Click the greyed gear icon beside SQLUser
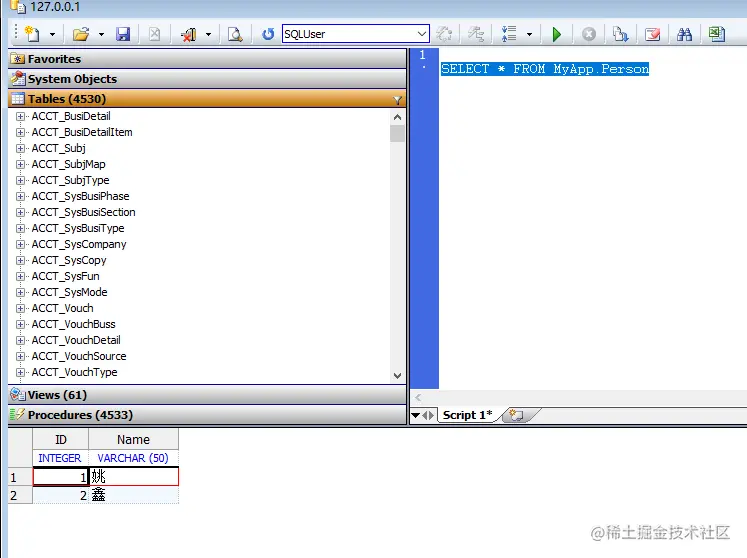Image resolution: width=747 pixels, height=558 pixels. (x=444, y=34)
